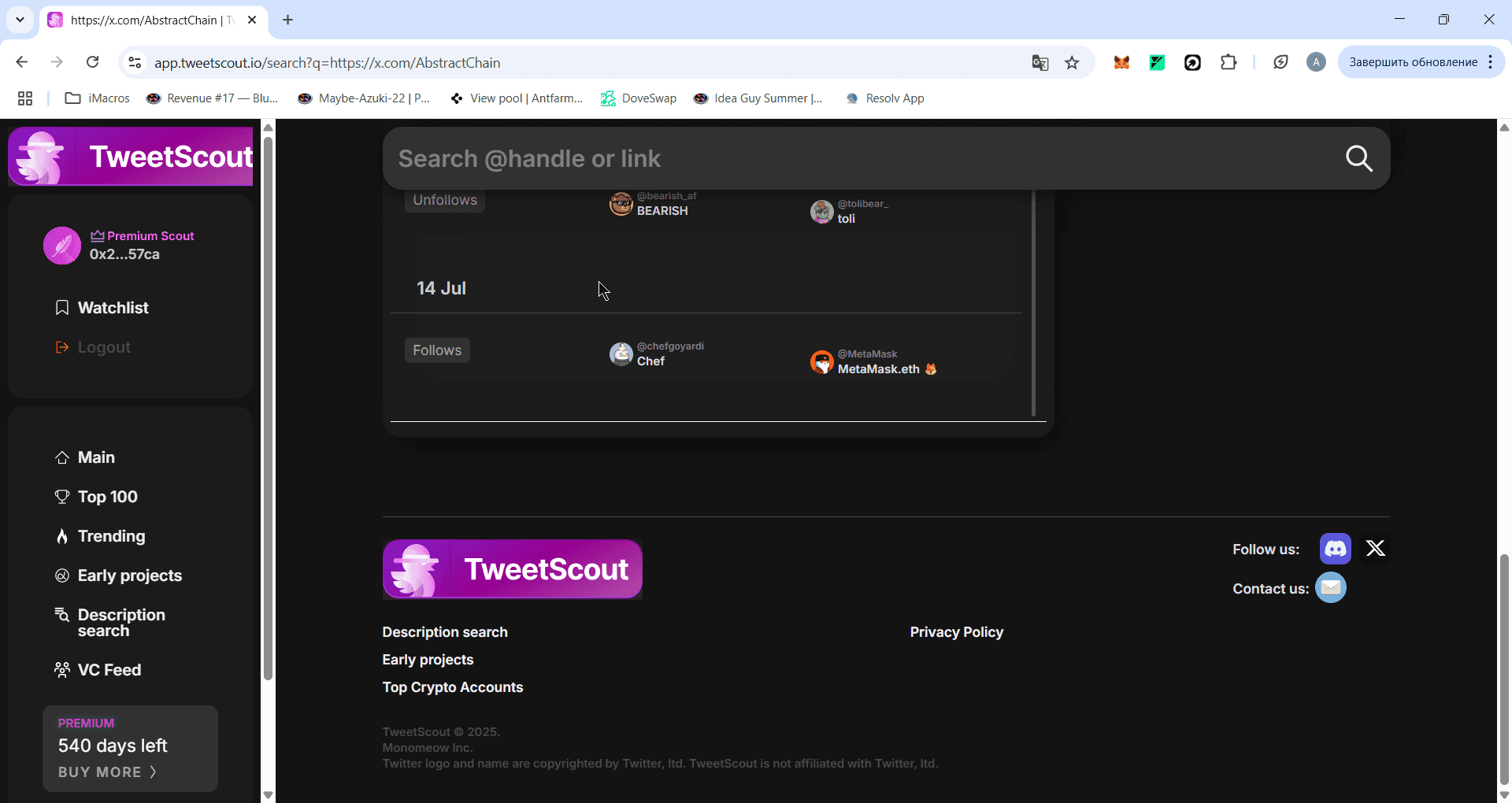This screenshot has height=803, width=1512.
Task: Open Top Crypto Accounts link
Action: point(453,687)
